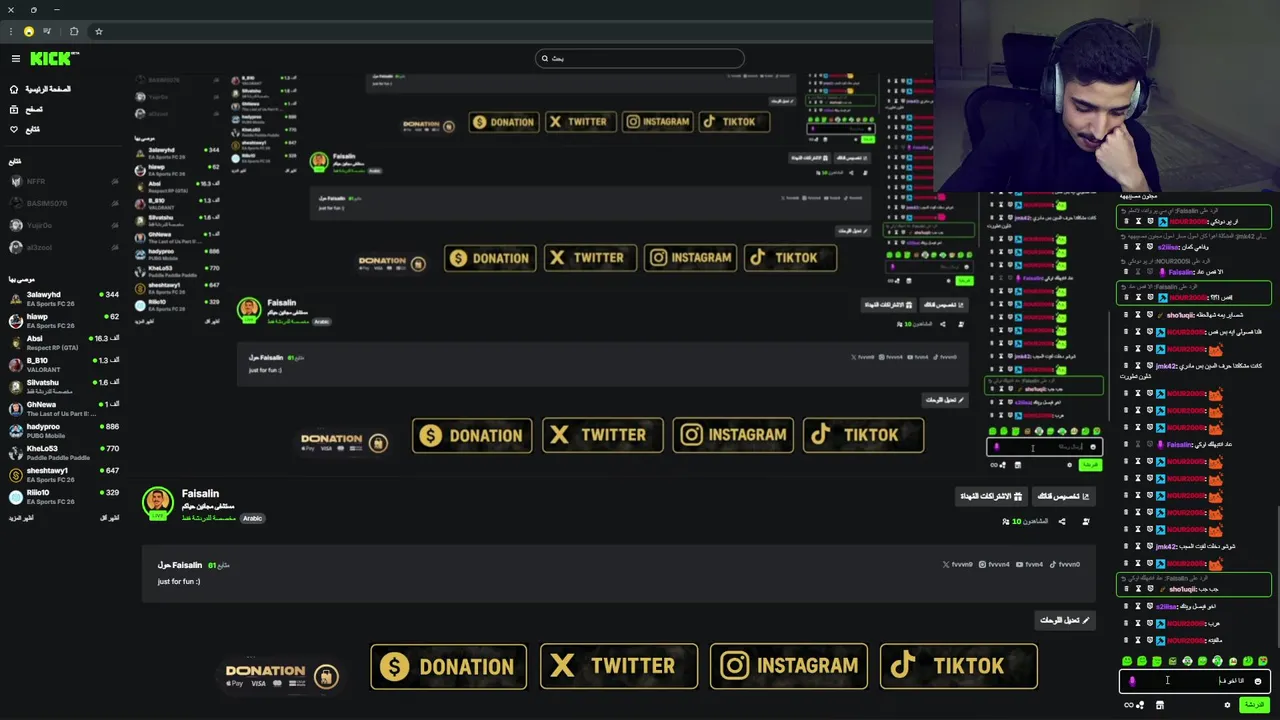Pick the last emote in the main chat quick emotes row
This screenshot has width=1280, height=720.
pos(1263,661)
